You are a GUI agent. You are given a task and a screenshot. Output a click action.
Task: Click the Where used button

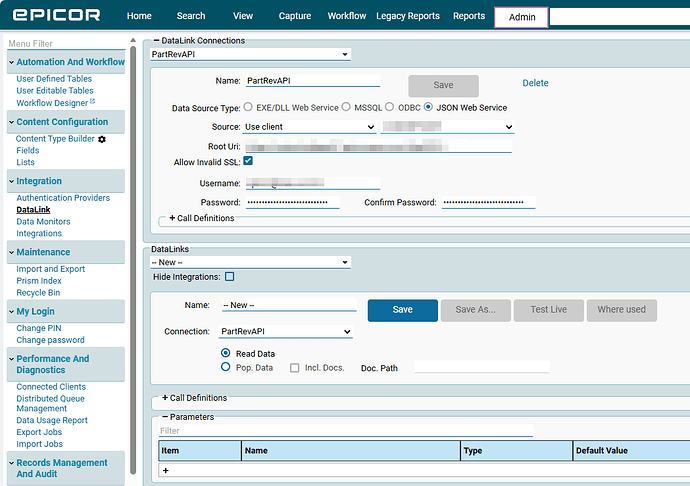click(621, 310)
